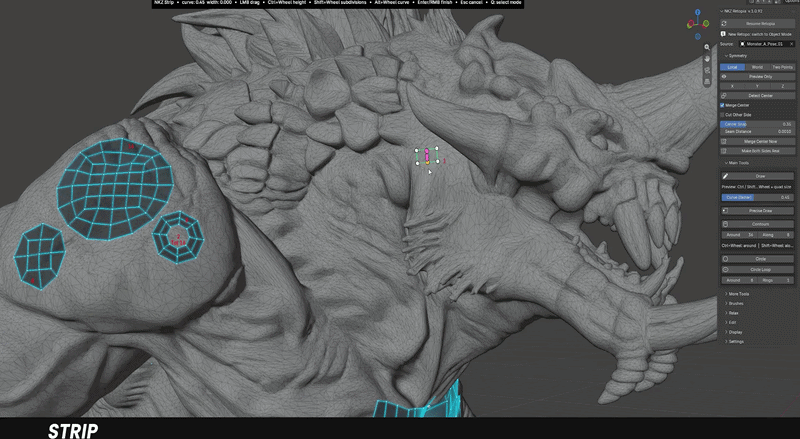Select Local symmetry space
The height and width of the screenshot is (439, 800).
click(733, 67)
